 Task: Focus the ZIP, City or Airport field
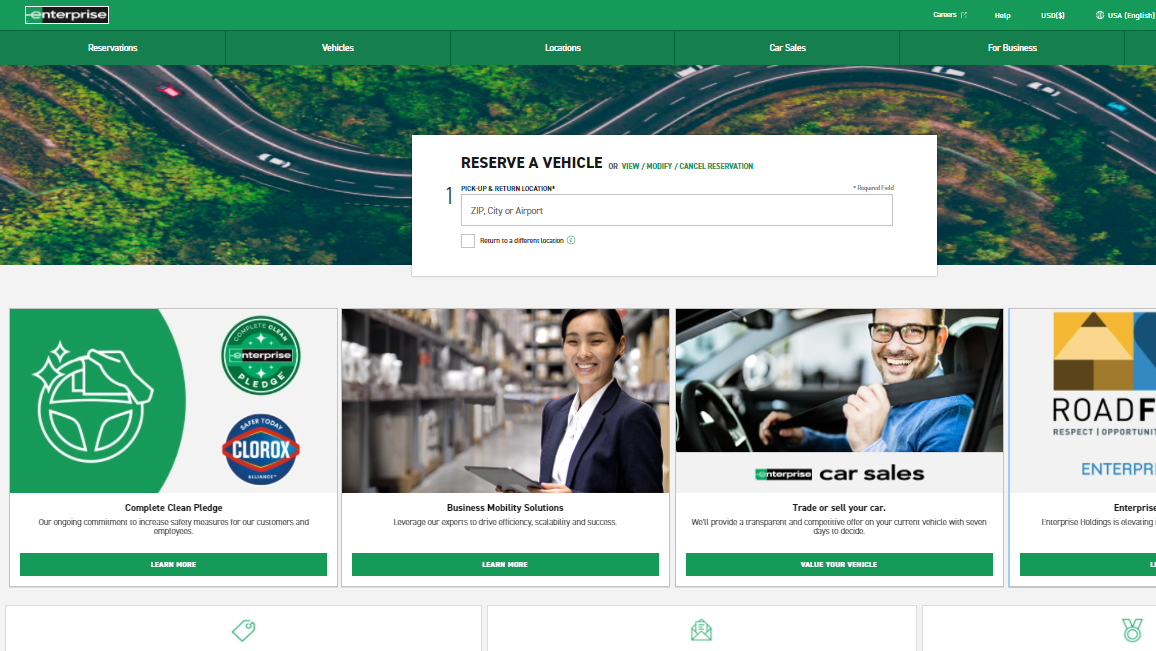tap(677, 210)
